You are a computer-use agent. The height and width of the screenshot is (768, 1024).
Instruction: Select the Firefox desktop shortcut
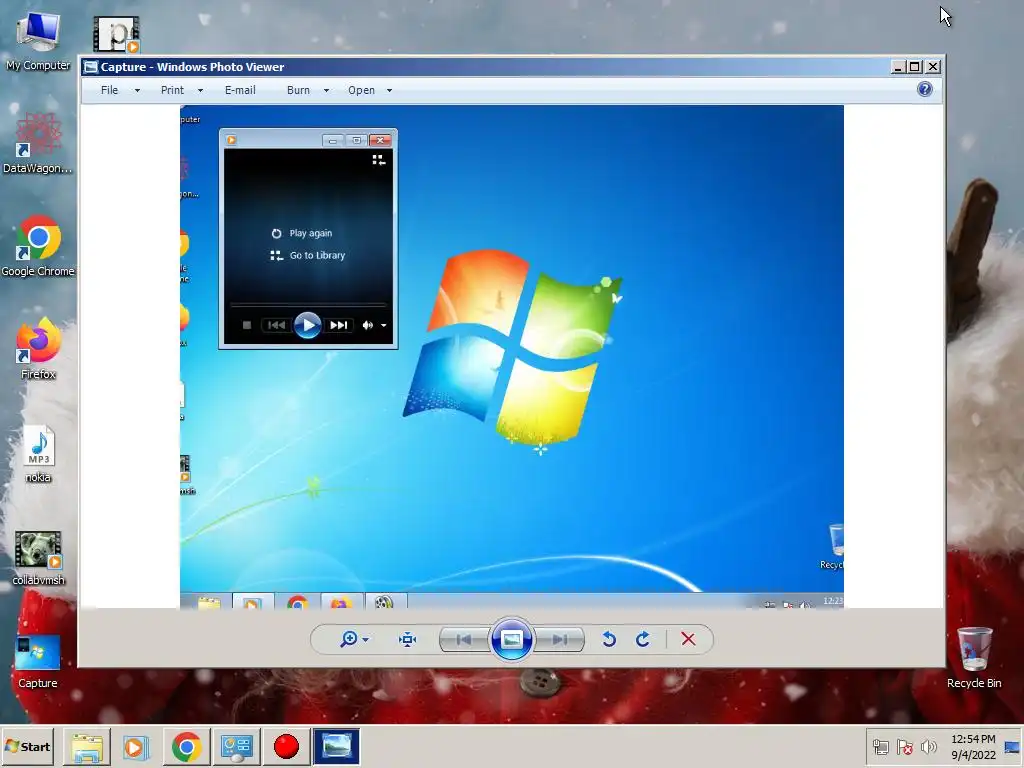(38, 349)
